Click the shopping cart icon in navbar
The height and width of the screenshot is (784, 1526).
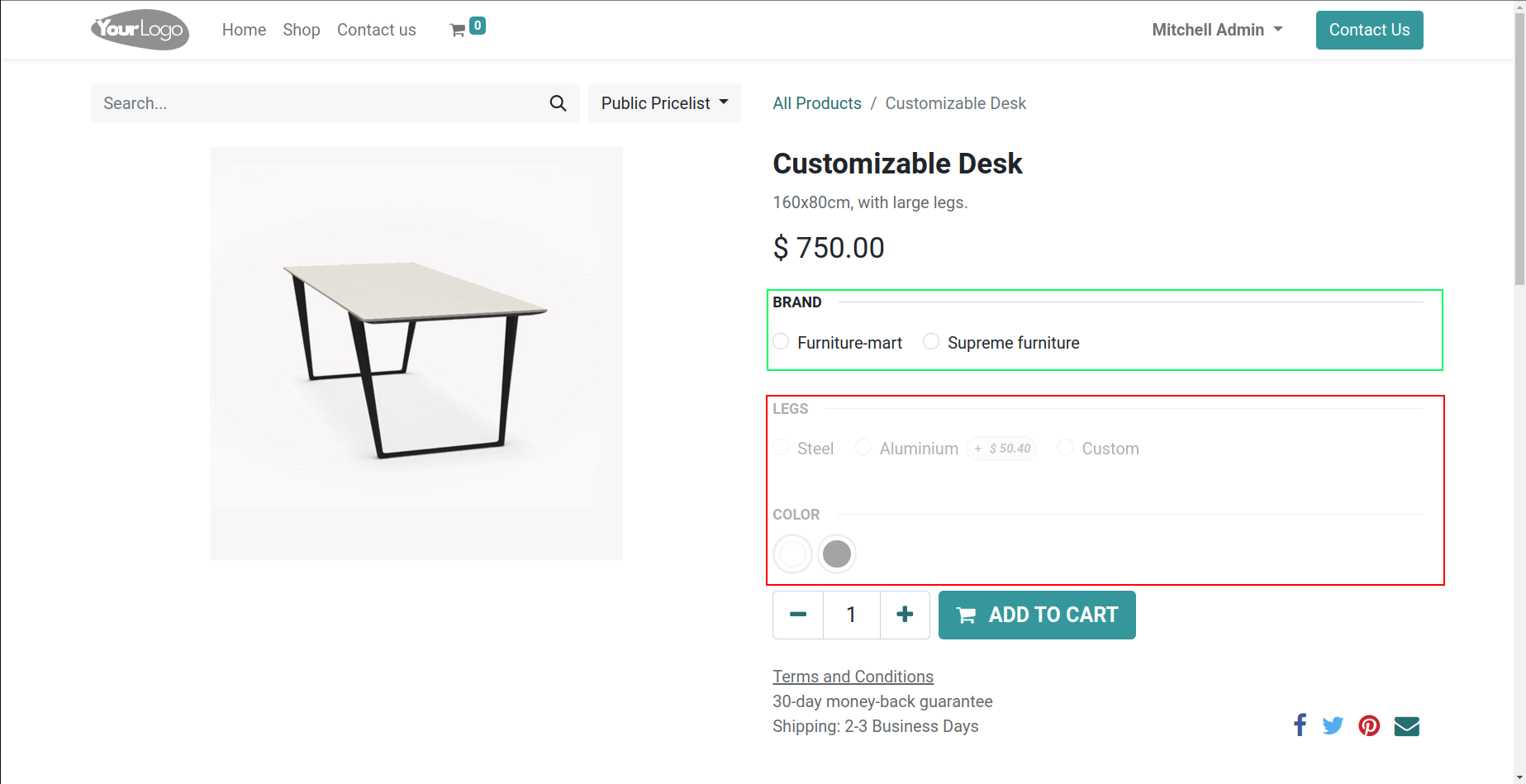coord(458,31)
